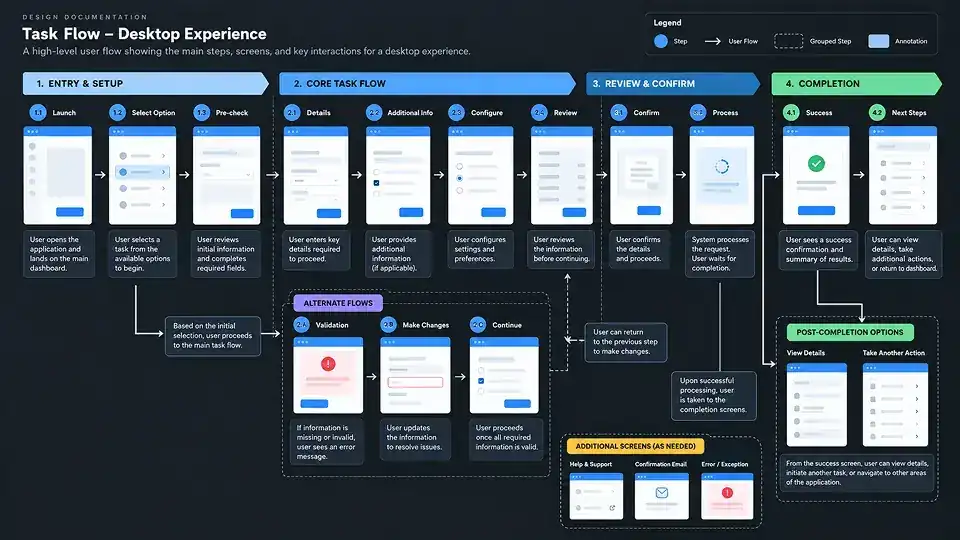Click the POST-COMPLETION OPTIONS green label

pos(850,332)
